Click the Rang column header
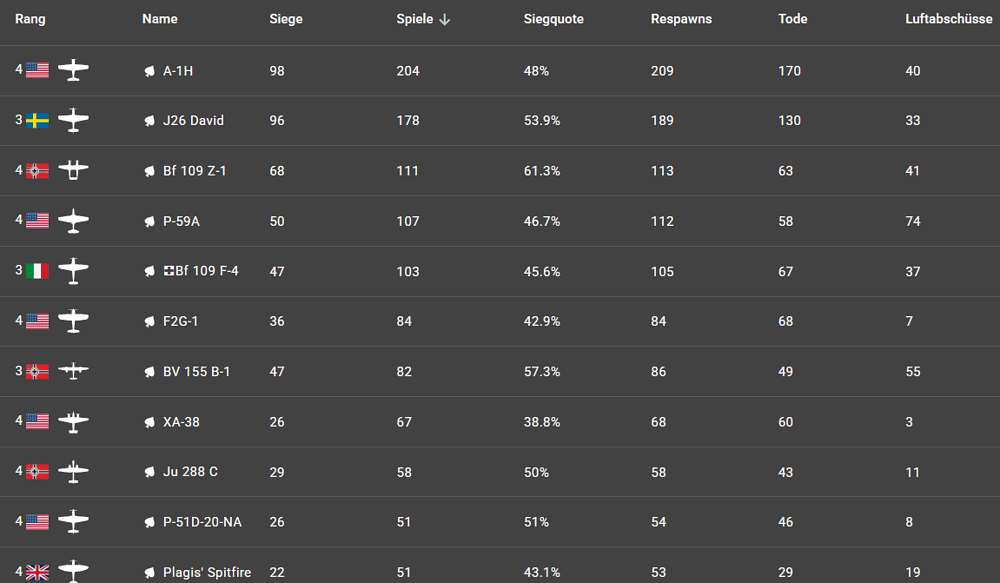The width and height of the screenshot is (1000, 583). (30, 19)
